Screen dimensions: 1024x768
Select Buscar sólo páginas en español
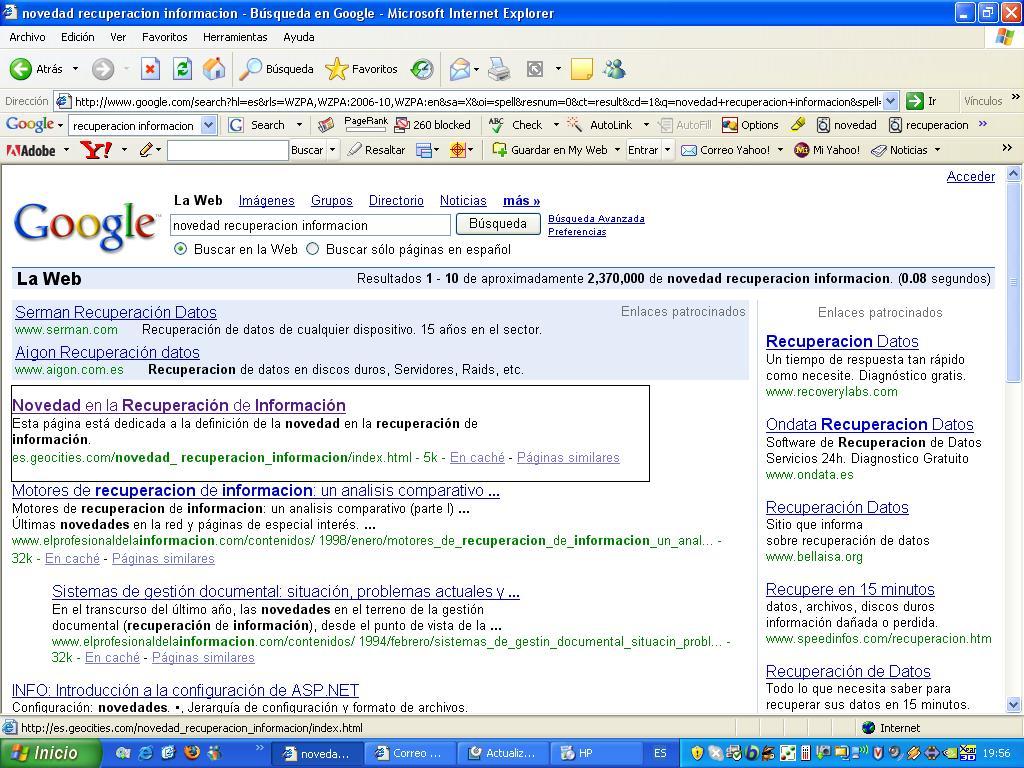(313, 249)
